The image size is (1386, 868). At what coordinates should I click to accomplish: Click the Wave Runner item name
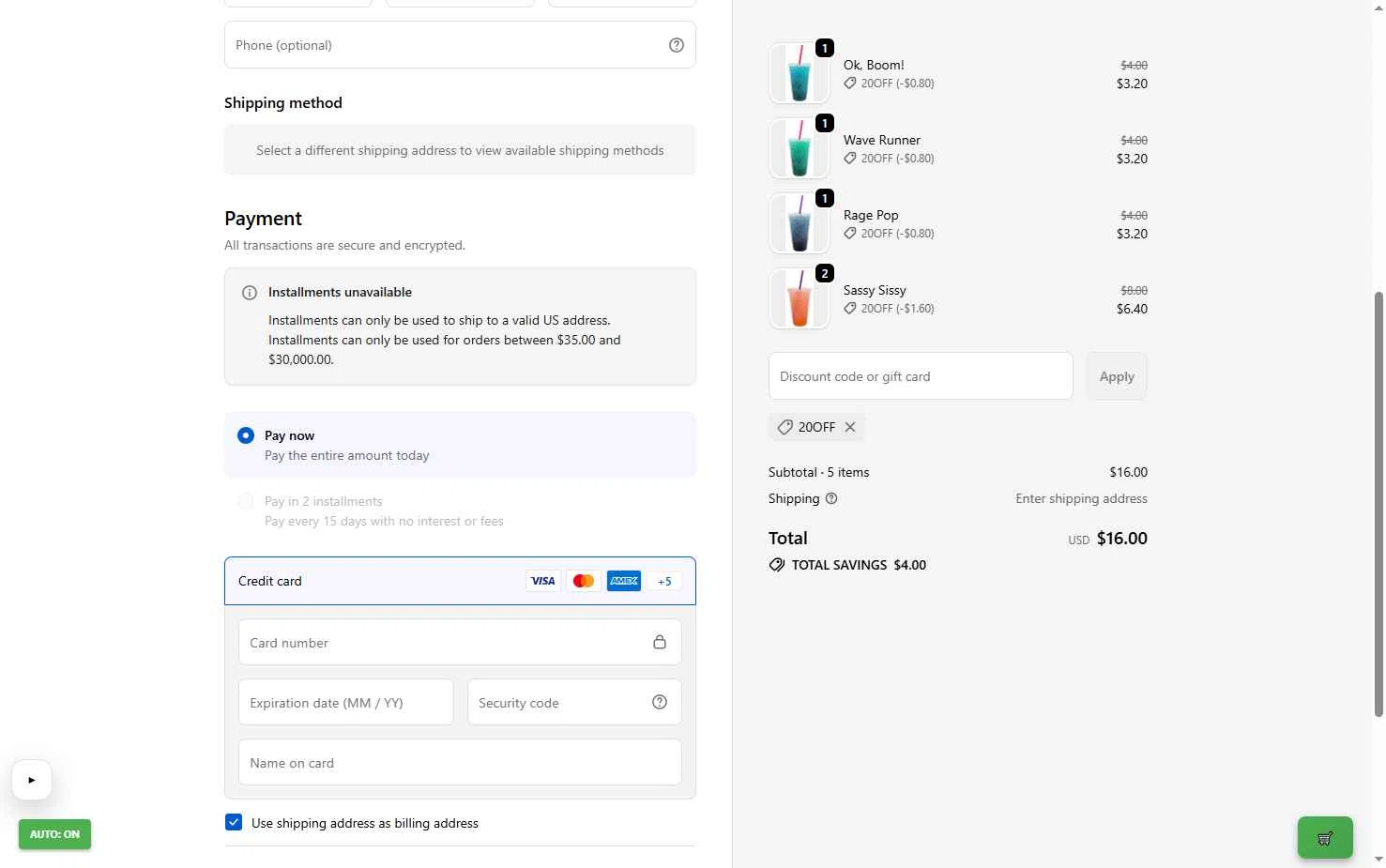882,140
